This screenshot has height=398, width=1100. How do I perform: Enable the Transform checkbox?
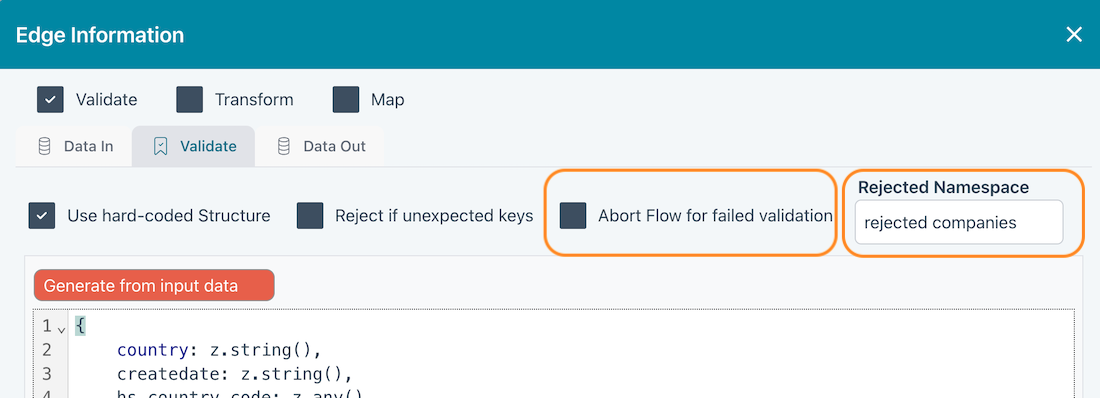click(x=189, y=100)
